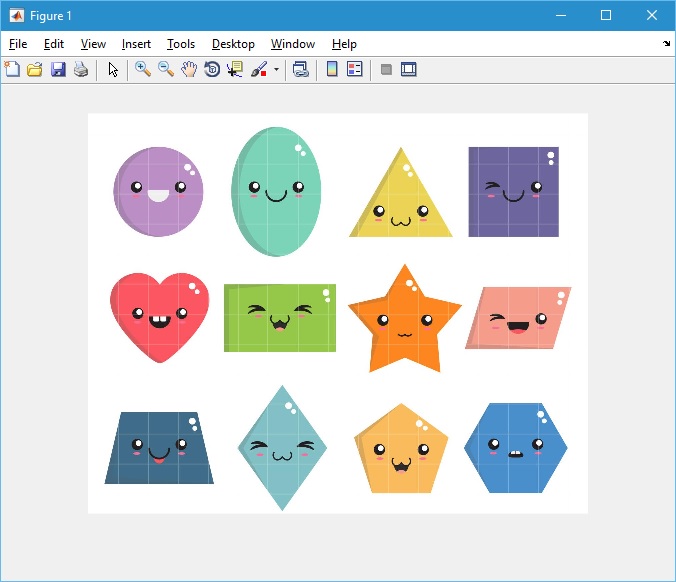Viewport: 676px width, 582px height.
Task: Click the New Figure icon
Action: (12, 69)
